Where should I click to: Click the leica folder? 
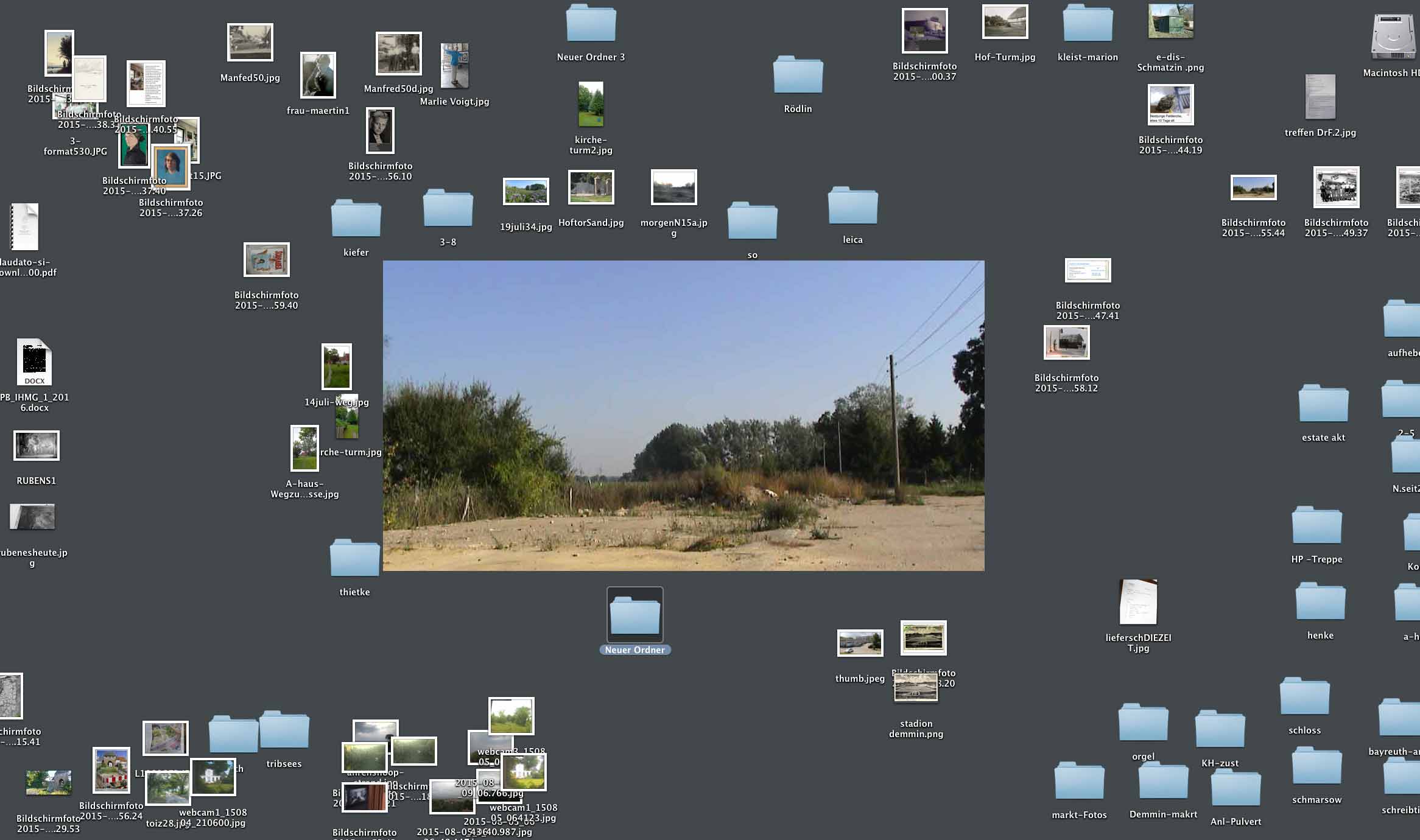(x=852, y=207)
